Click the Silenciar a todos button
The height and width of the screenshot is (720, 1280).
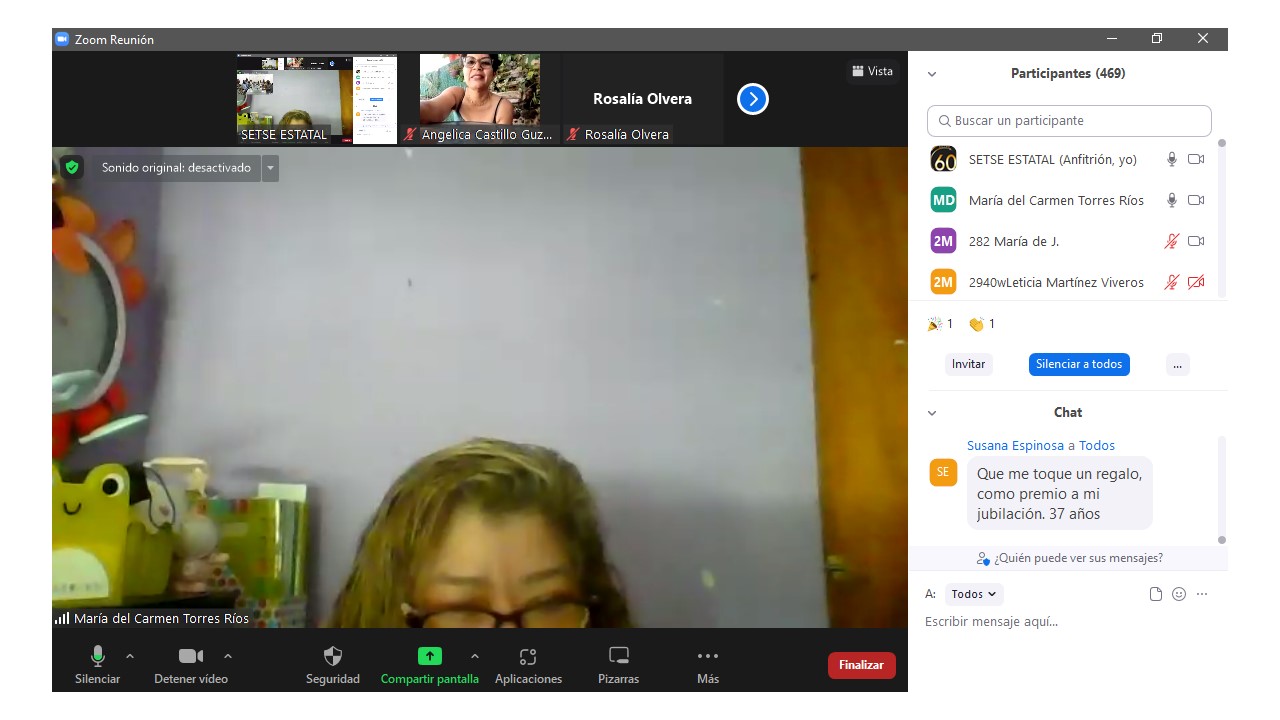tap(1079, 364)
